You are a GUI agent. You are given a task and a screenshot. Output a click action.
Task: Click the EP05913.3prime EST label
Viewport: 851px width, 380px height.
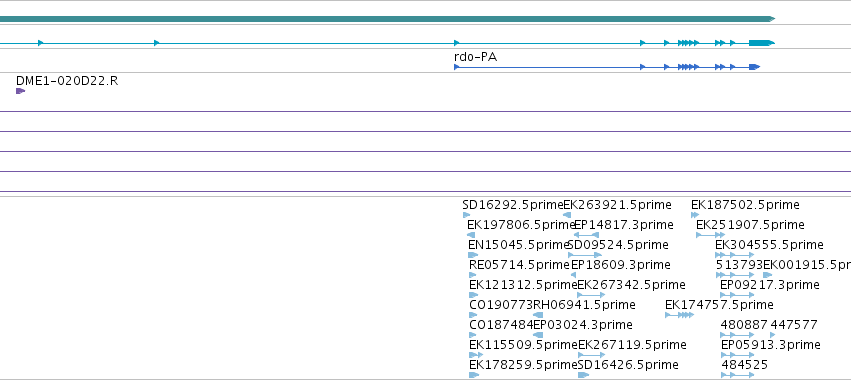tap(771, 345)
